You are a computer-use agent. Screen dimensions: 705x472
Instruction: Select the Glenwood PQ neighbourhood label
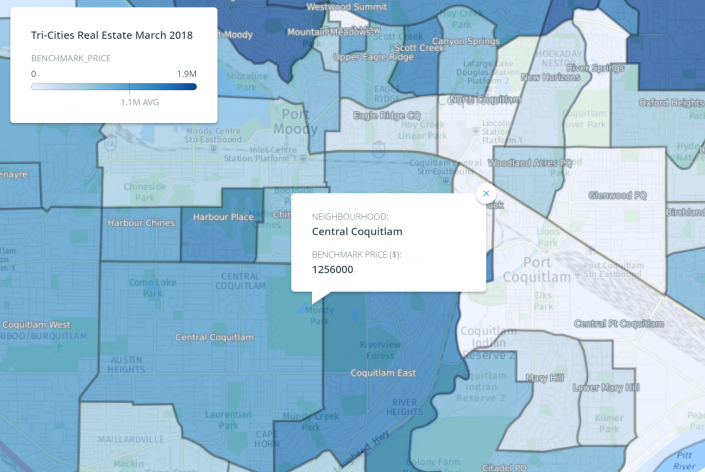tap(617, 196)
